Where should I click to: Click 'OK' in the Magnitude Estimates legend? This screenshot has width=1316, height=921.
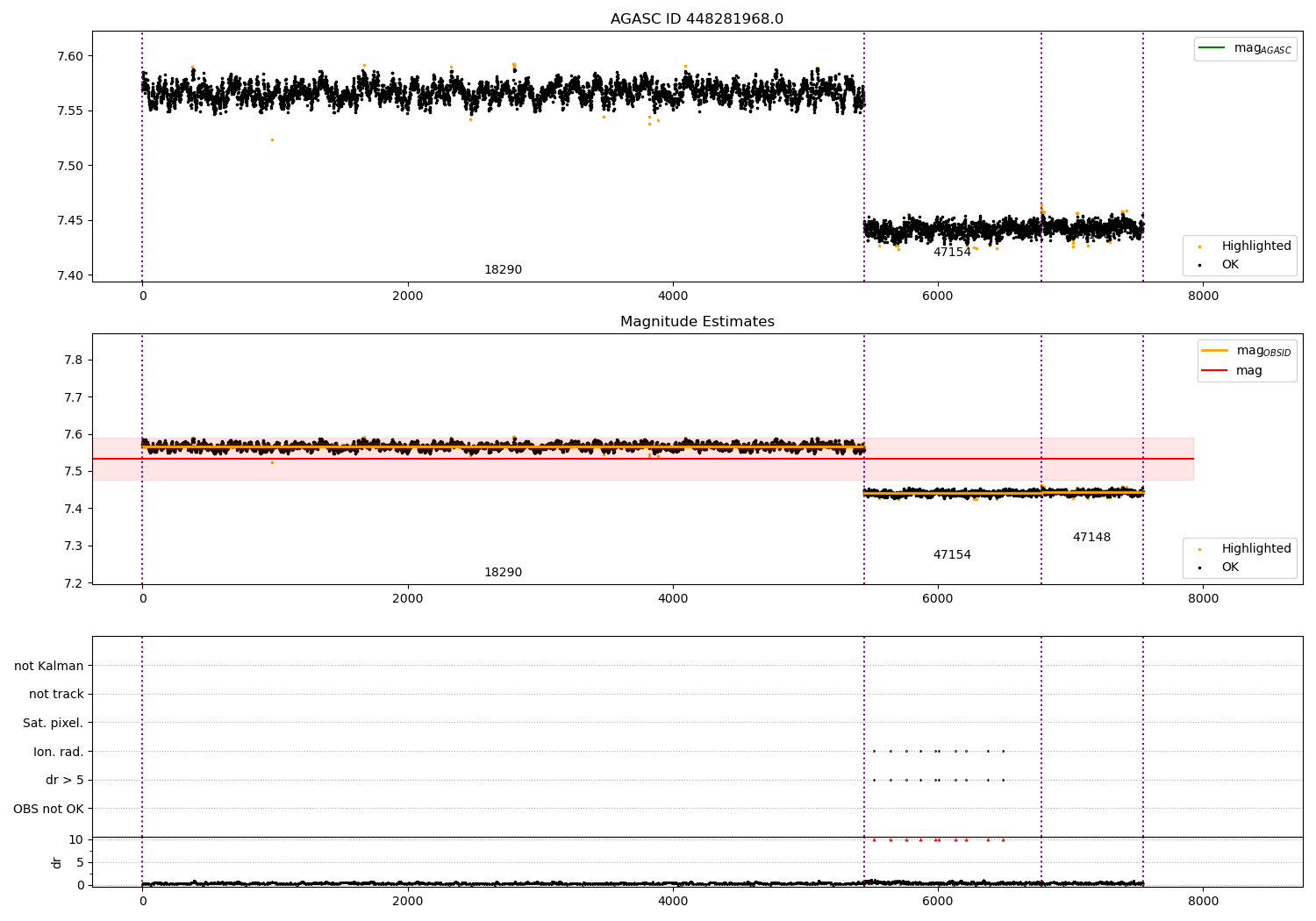(x=1230, y=567)
